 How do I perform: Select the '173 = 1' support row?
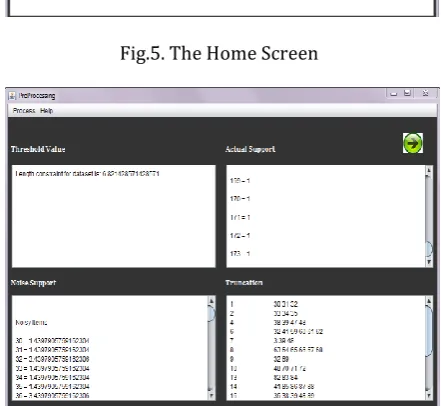(x=240, y=254)
